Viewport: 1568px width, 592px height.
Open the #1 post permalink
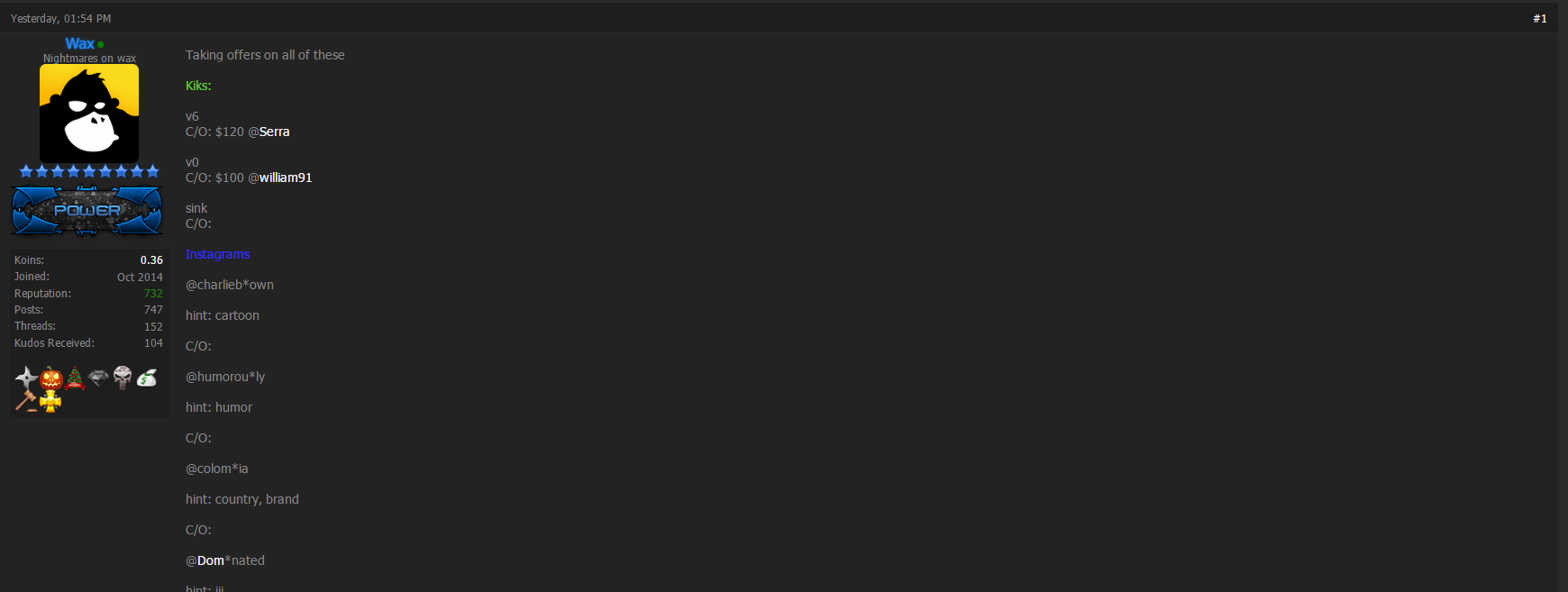coord(1540,18)
